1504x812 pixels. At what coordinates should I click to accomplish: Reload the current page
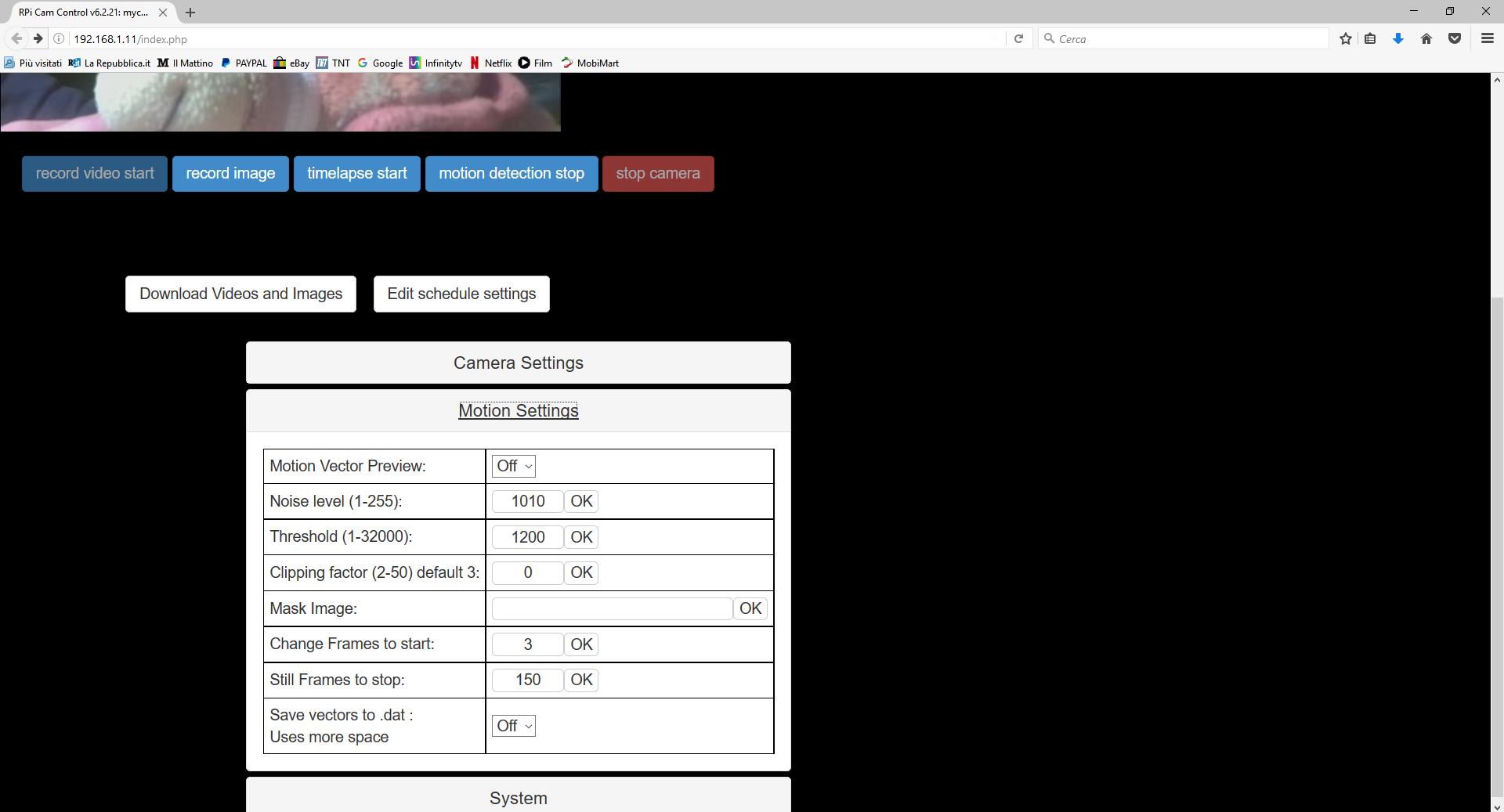[x=1018, y=38]
